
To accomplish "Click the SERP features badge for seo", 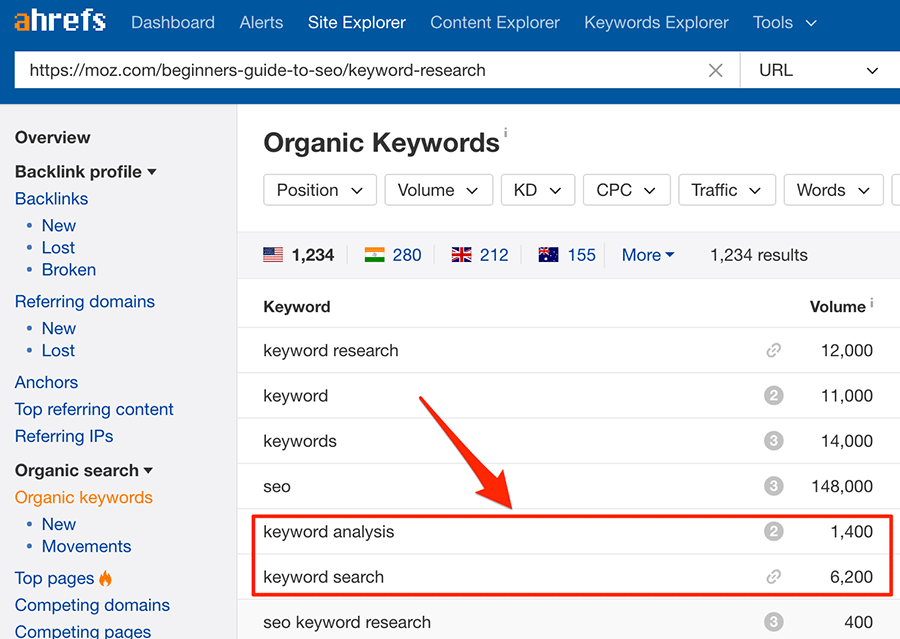I will 773,487.
